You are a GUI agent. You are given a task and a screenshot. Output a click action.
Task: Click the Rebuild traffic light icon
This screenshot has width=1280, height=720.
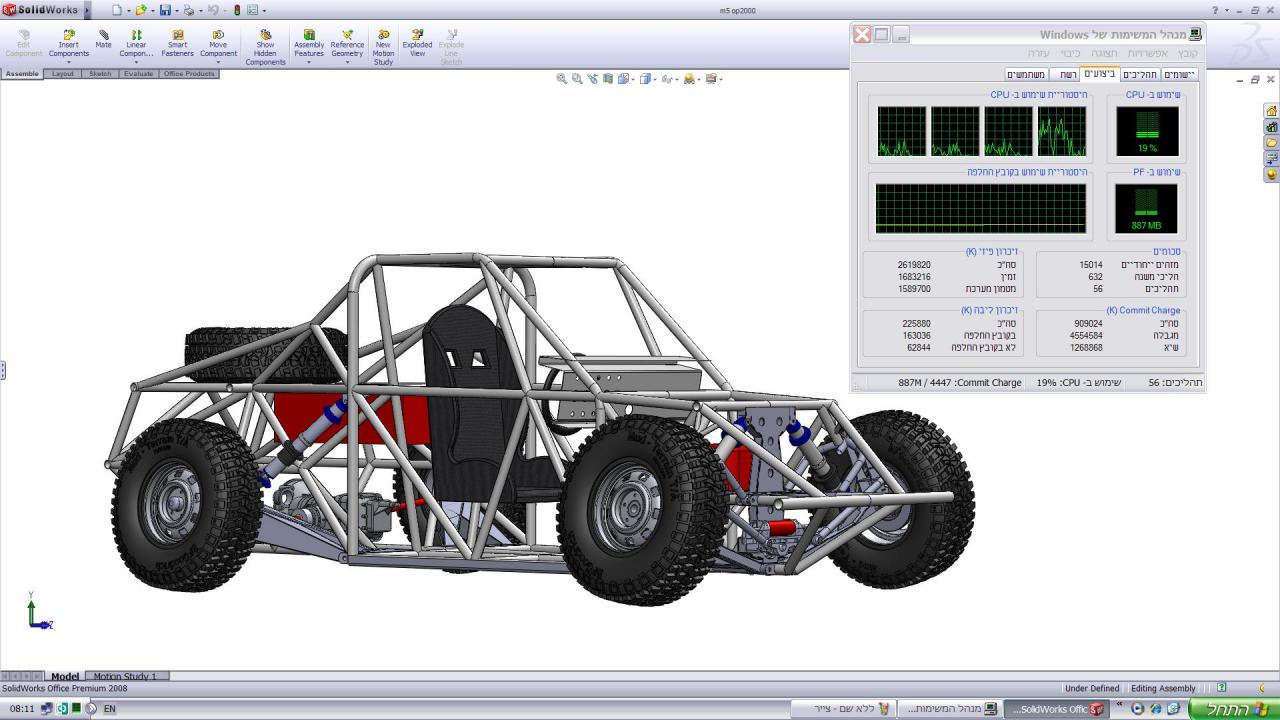pyautogui.click(x=237, y=10)
